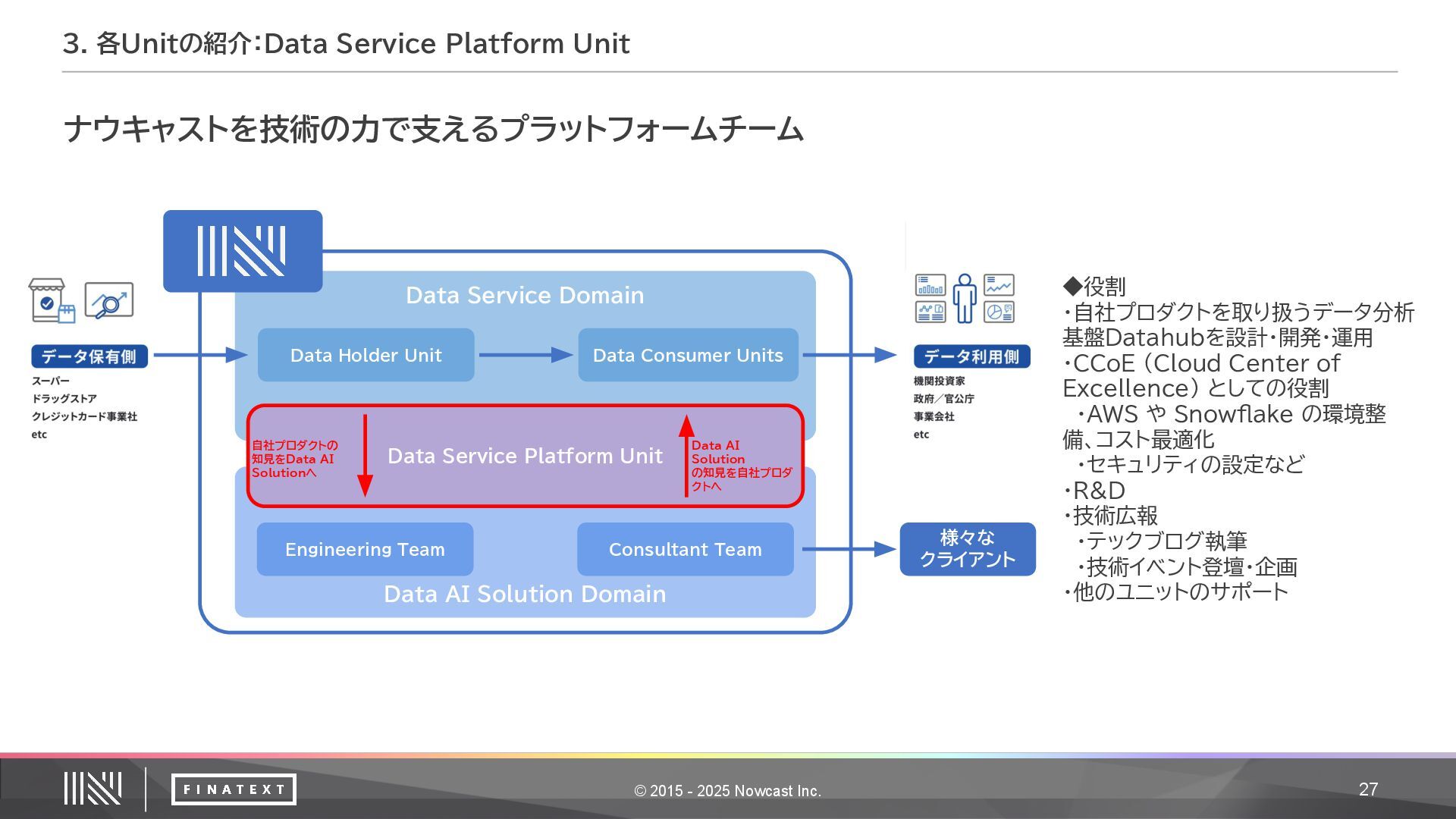Click page number 27

click(x=1368, y=789)
